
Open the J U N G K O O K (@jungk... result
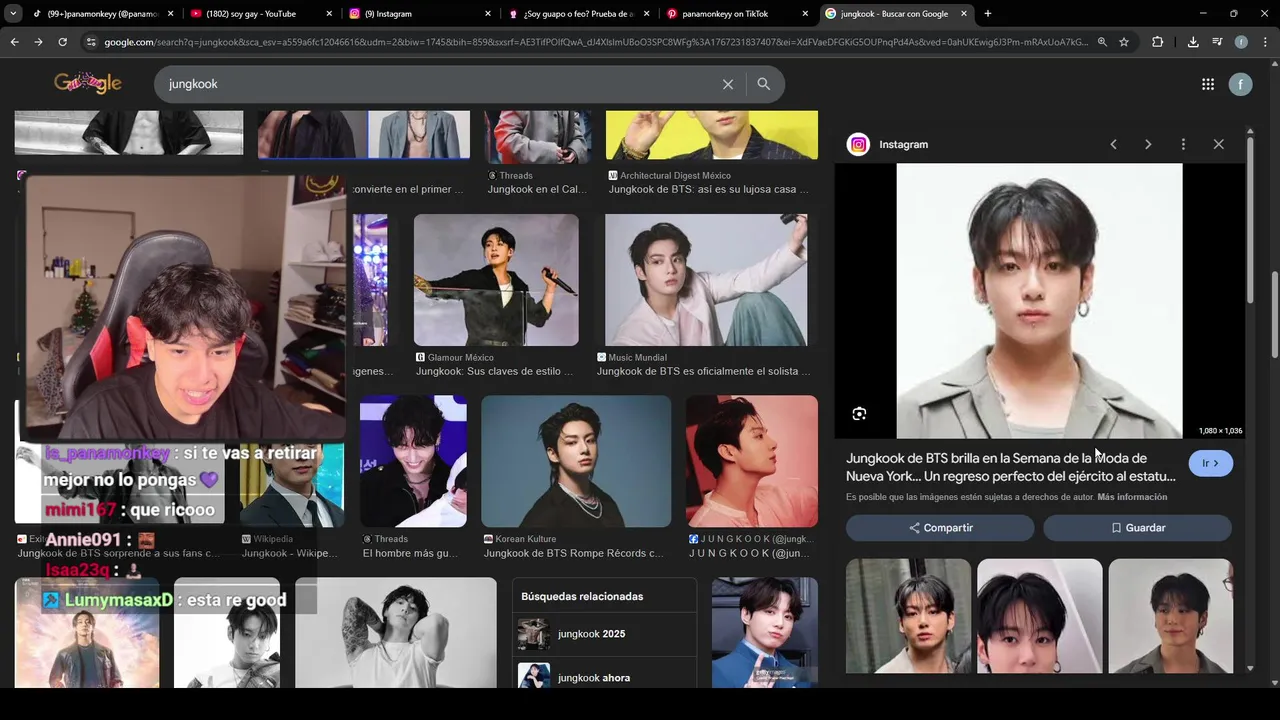click(x=752, y=461)
